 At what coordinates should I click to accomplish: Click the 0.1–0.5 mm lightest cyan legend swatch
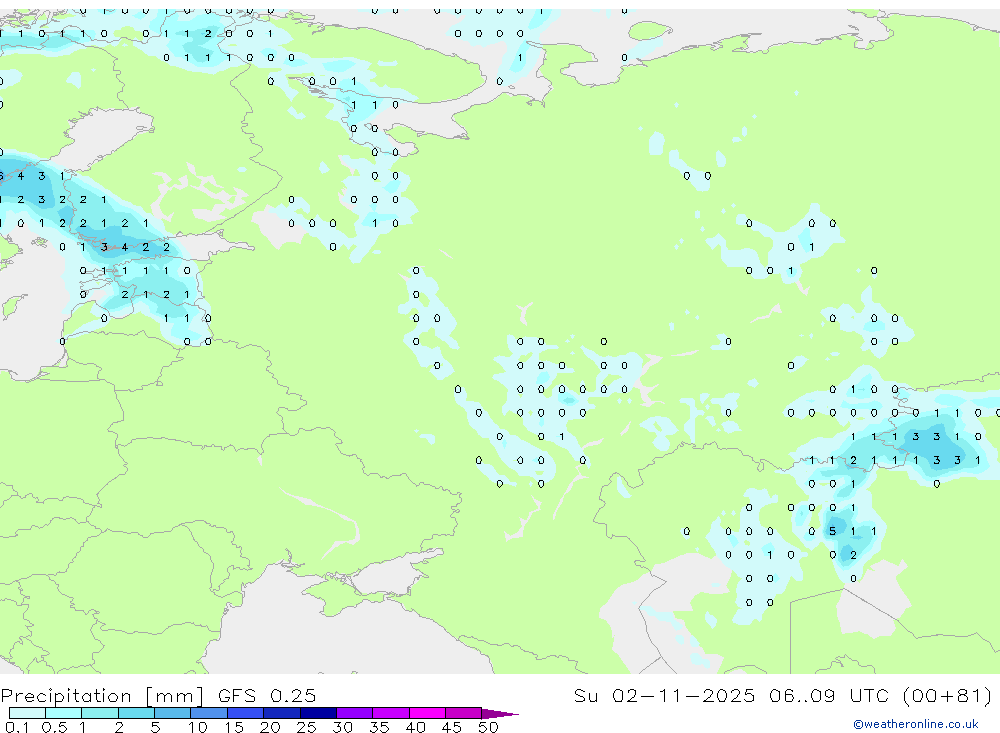point(27,713)
